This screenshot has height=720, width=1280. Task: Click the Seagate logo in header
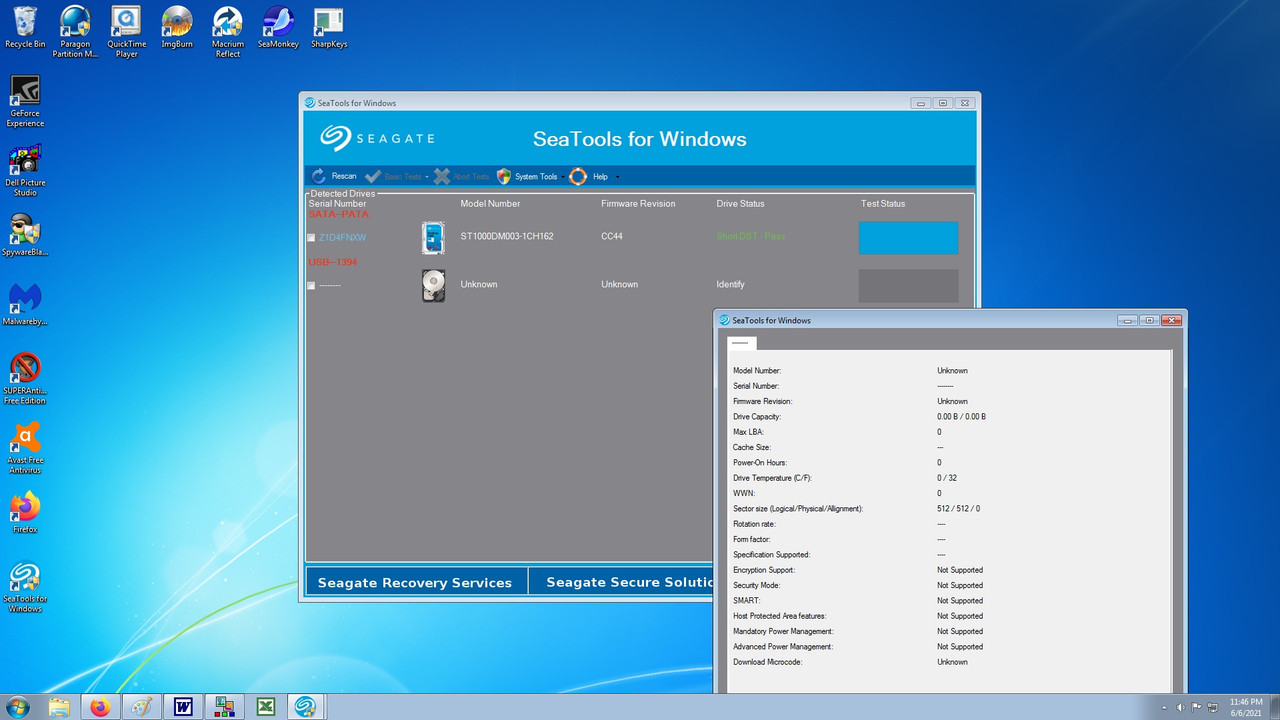(377, 138)
